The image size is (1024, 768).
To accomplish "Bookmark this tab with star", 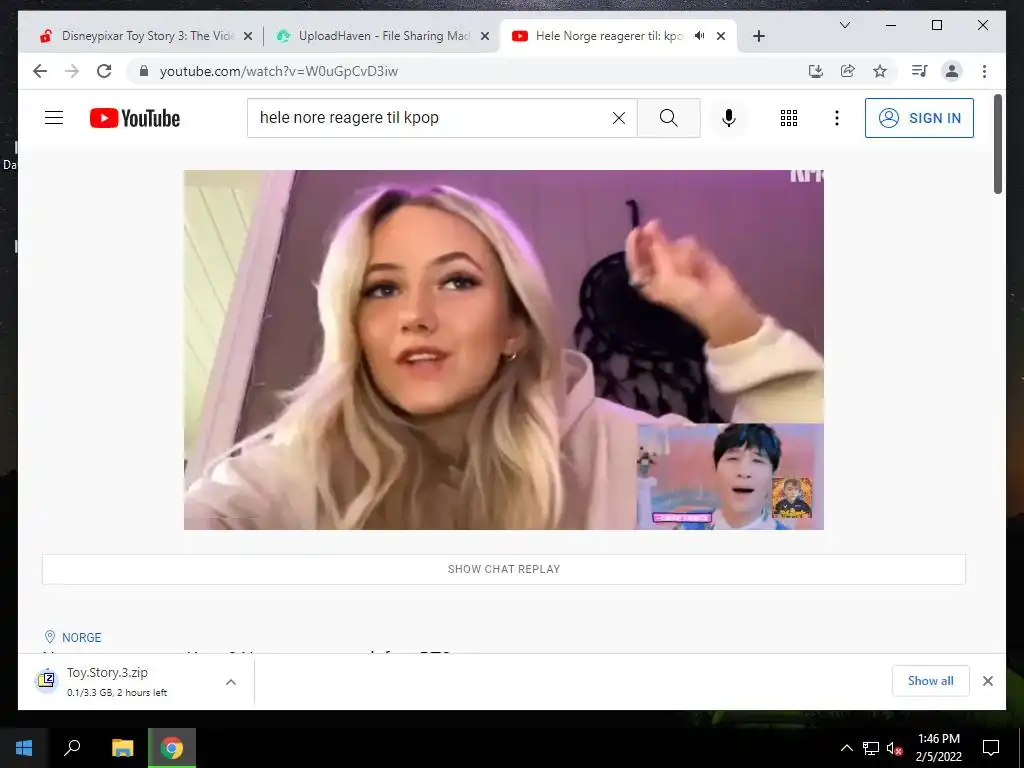I will pyautogui.click(x=880, y=71).
